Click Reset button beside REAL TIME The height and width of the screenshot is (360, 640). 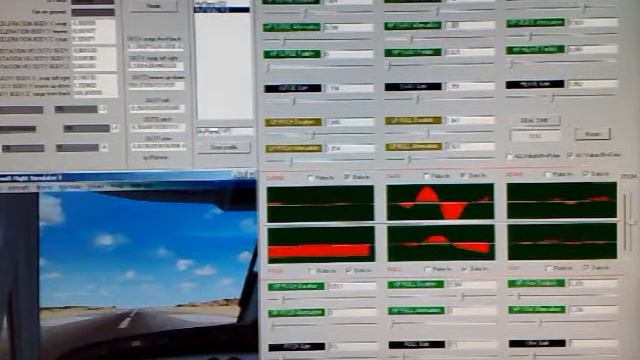pyautogui.click(x=593, y=134)
